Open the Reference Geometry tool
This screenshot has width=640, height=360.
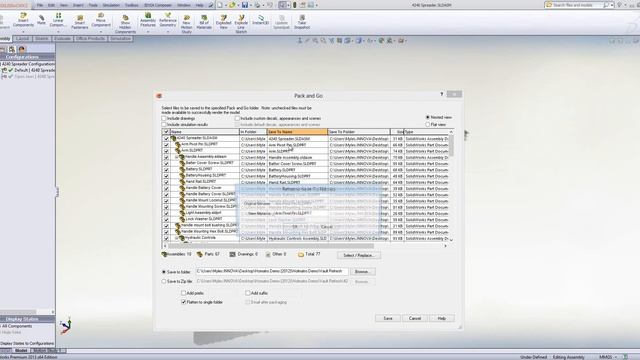tap(168, 20)
